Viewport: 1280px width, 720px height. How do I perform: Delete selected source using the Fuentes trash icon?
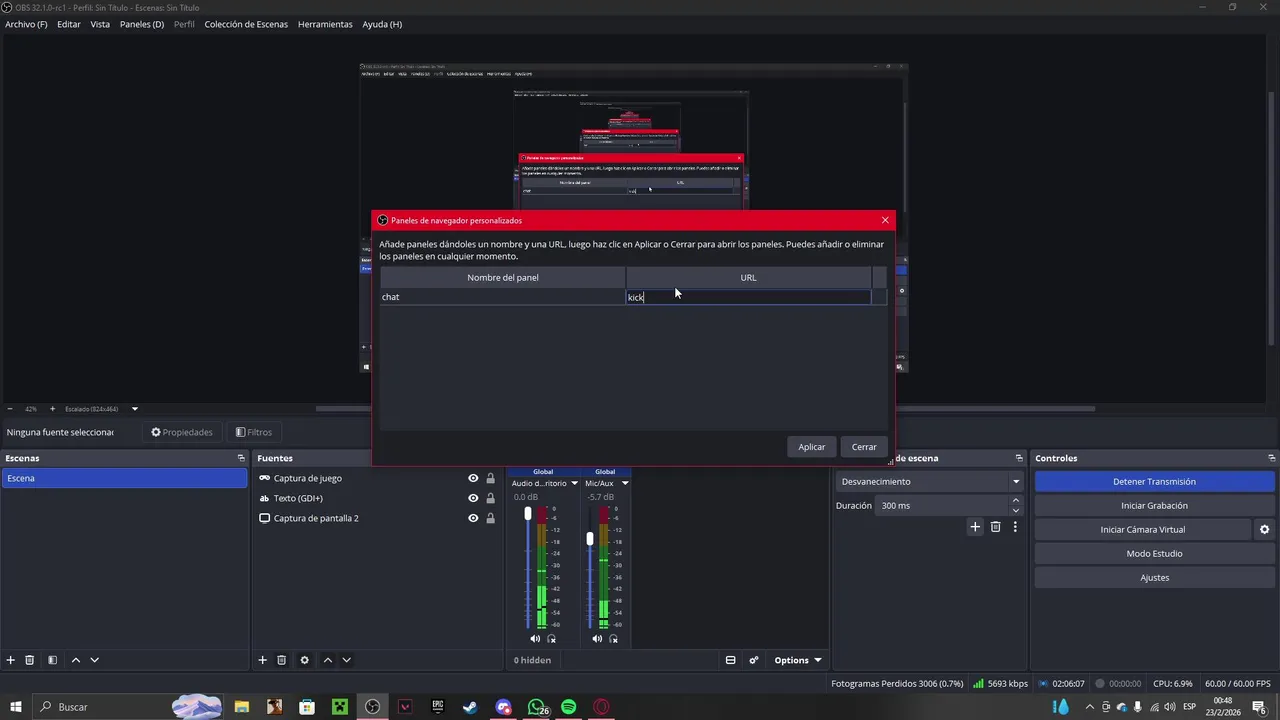pos(282,660)
